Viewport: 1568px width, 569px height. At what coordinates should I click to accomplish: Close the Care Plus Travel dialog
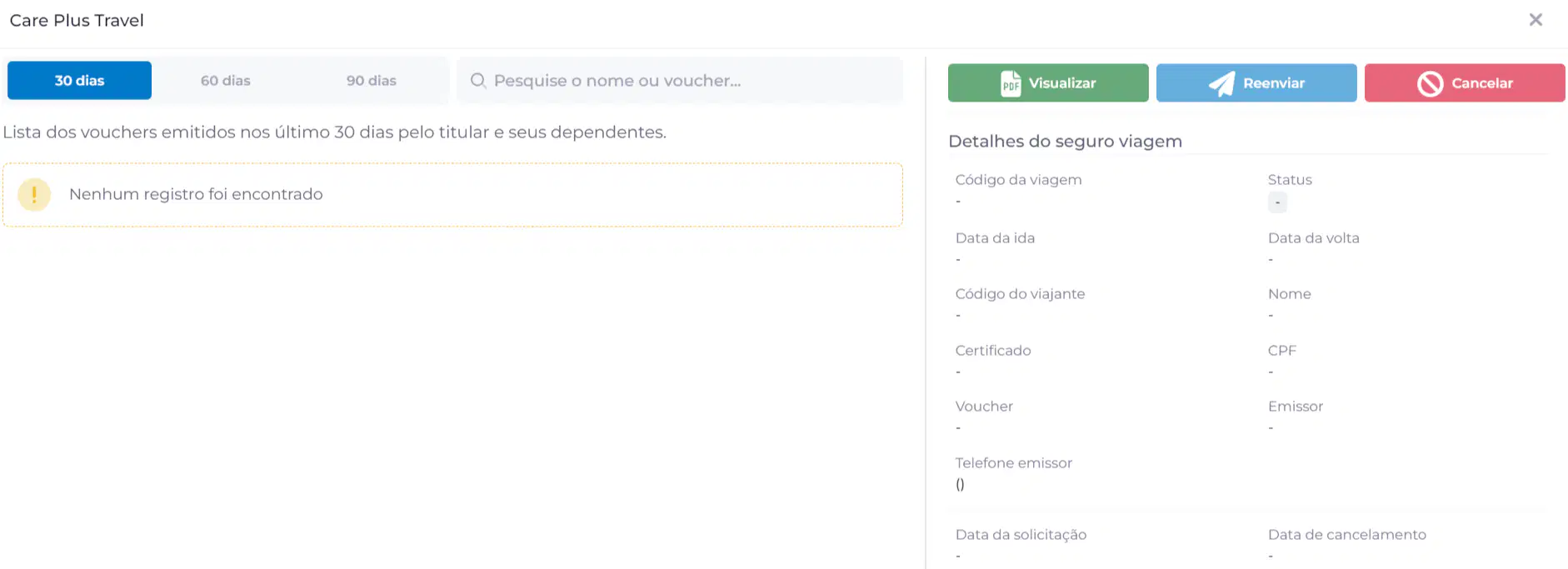[1536, 19]
